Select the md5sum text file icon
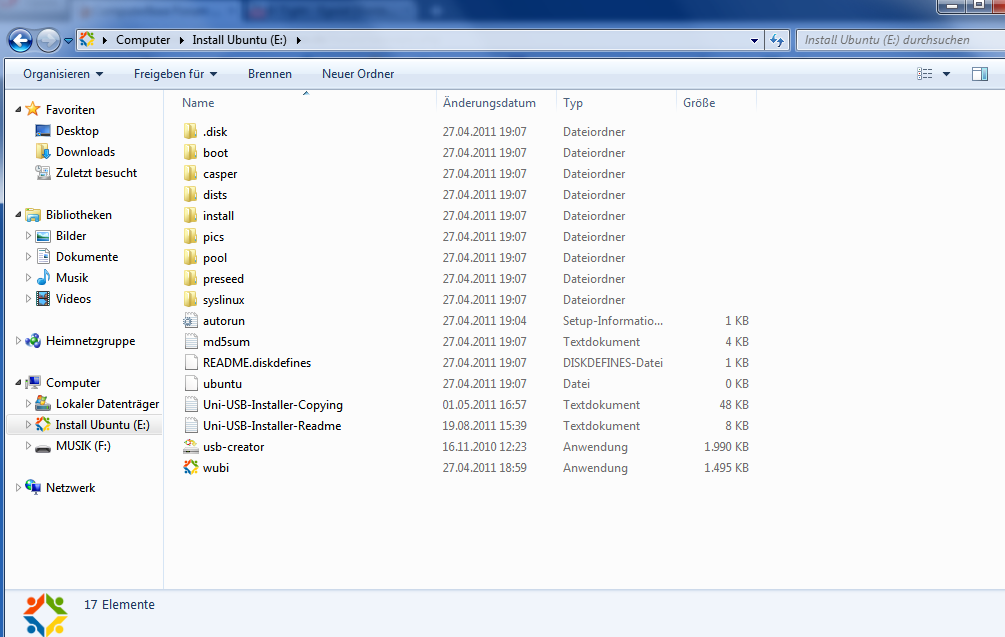 tap(190, 342)
